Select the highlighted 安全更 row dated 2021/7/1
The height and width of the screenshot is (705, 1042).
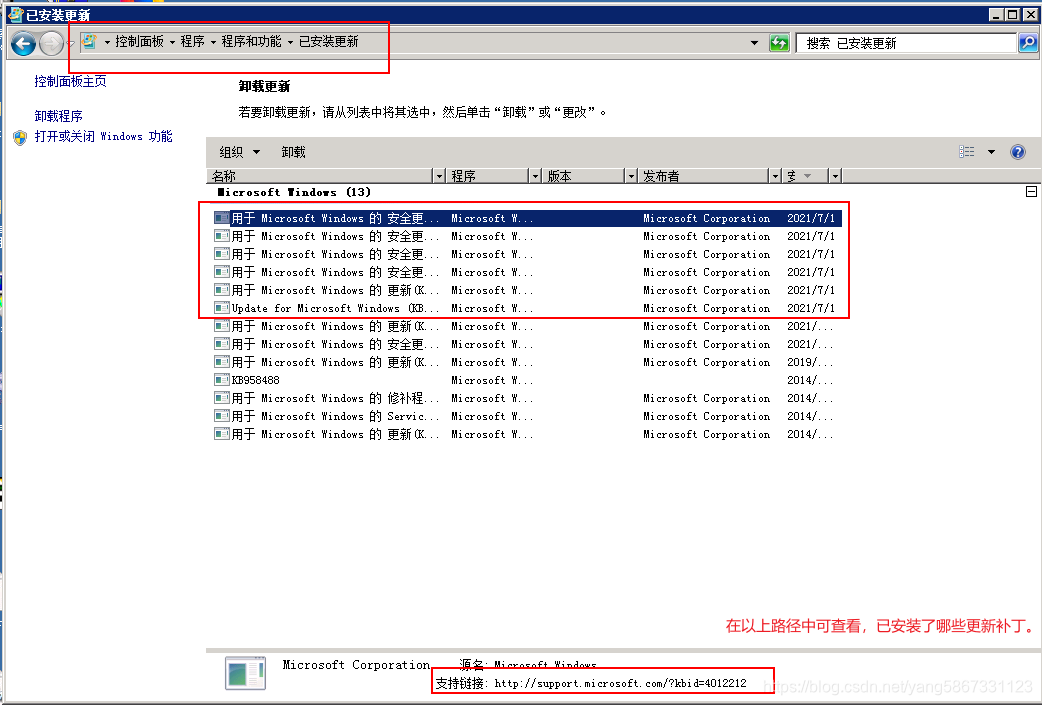(x=528, y=218)
